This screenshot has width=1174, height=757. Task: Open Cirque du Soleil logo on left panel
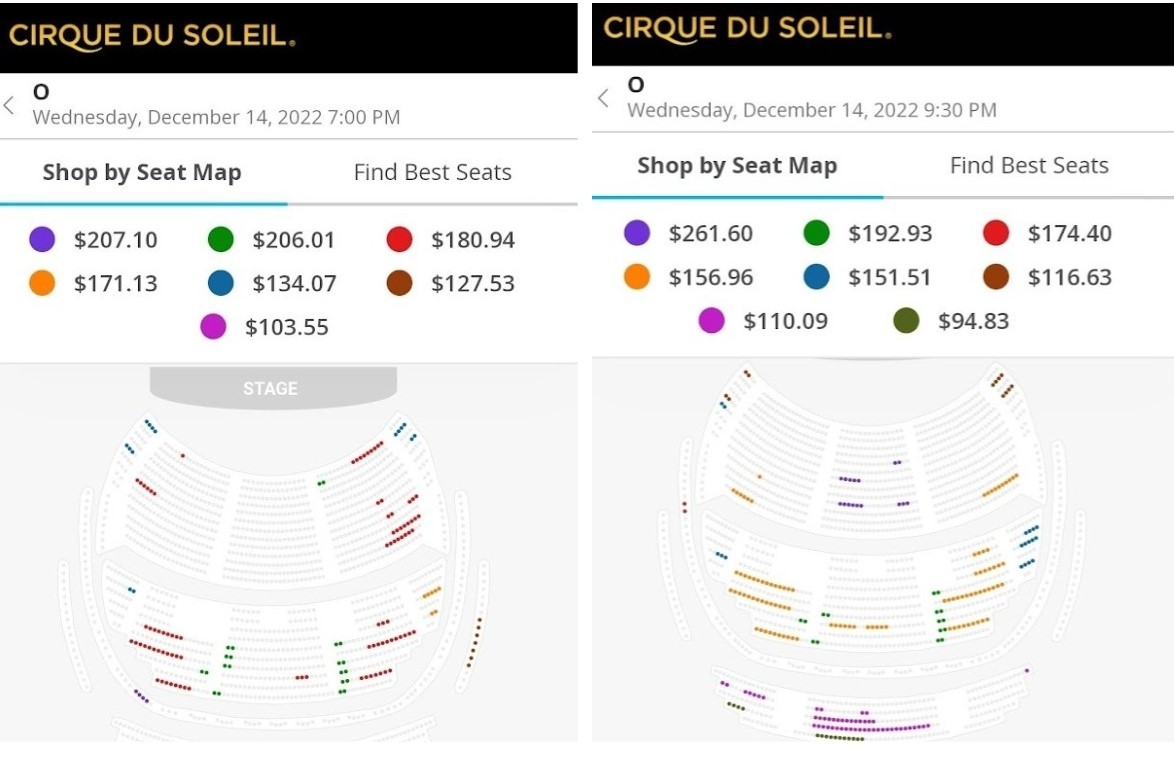(152, 37)
